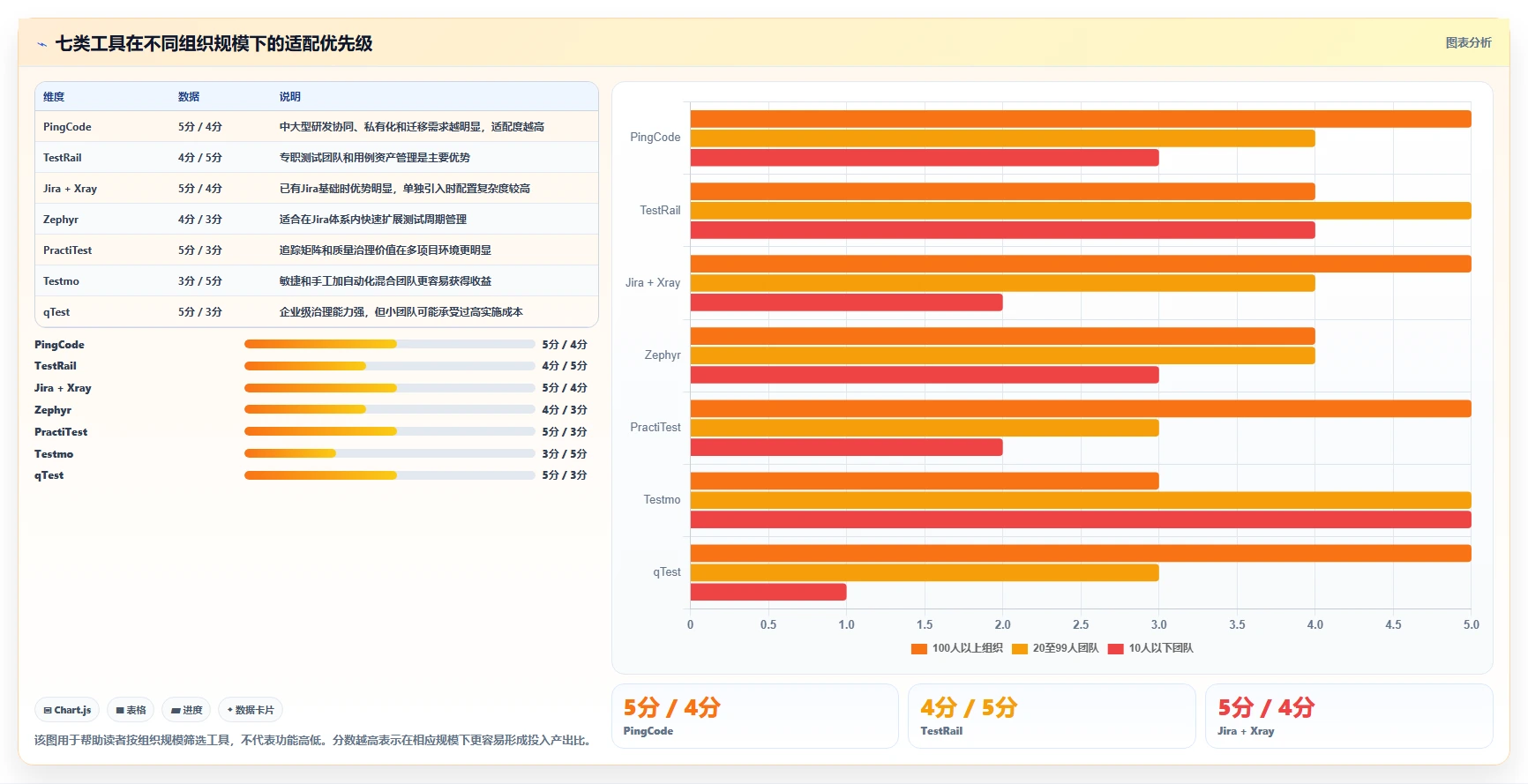
Task: Open the PingCode 5分 / 4分 data card
Action: 755,716
